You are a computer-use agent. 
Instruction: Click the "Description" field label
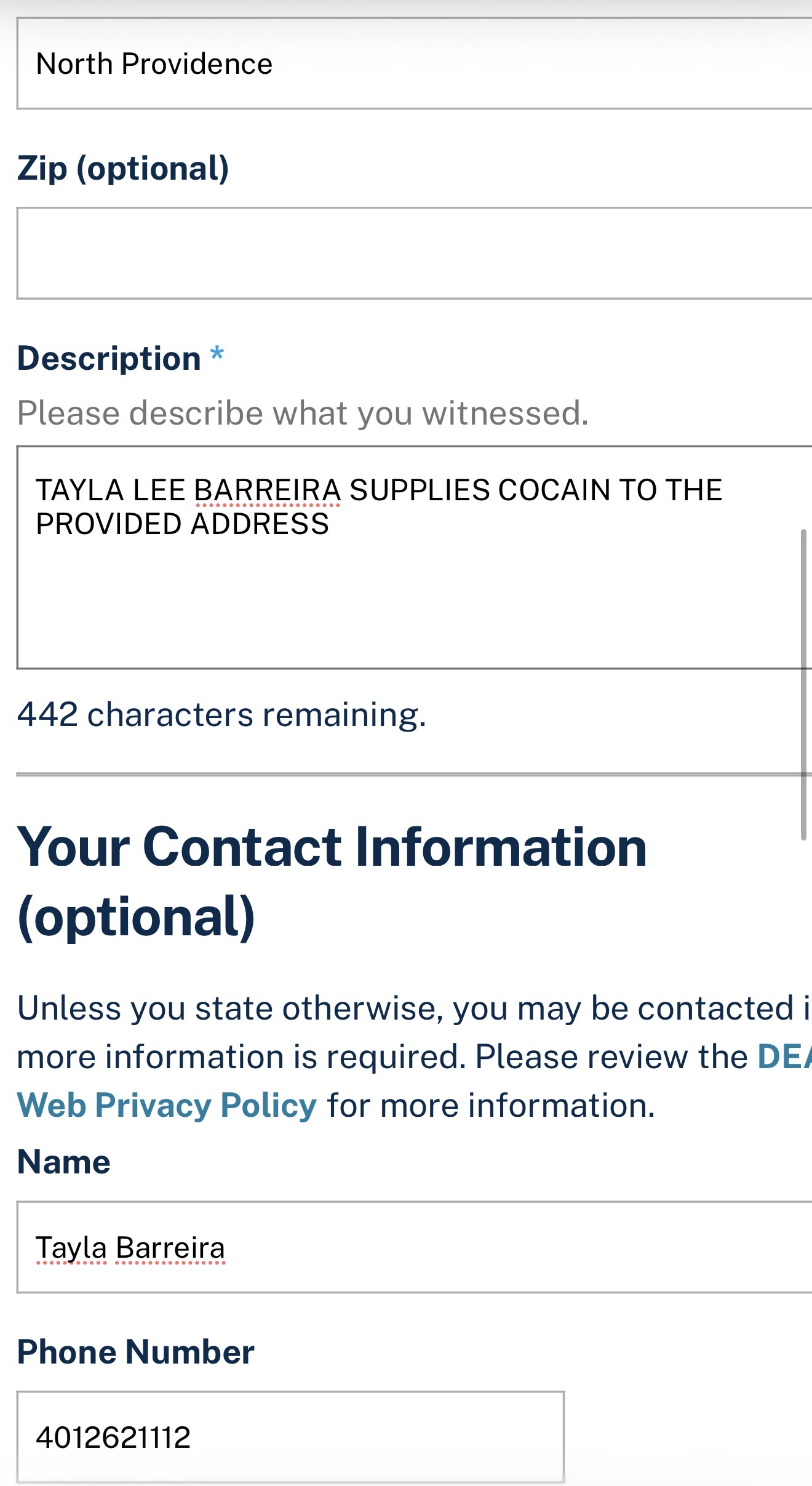pos(109,358)
